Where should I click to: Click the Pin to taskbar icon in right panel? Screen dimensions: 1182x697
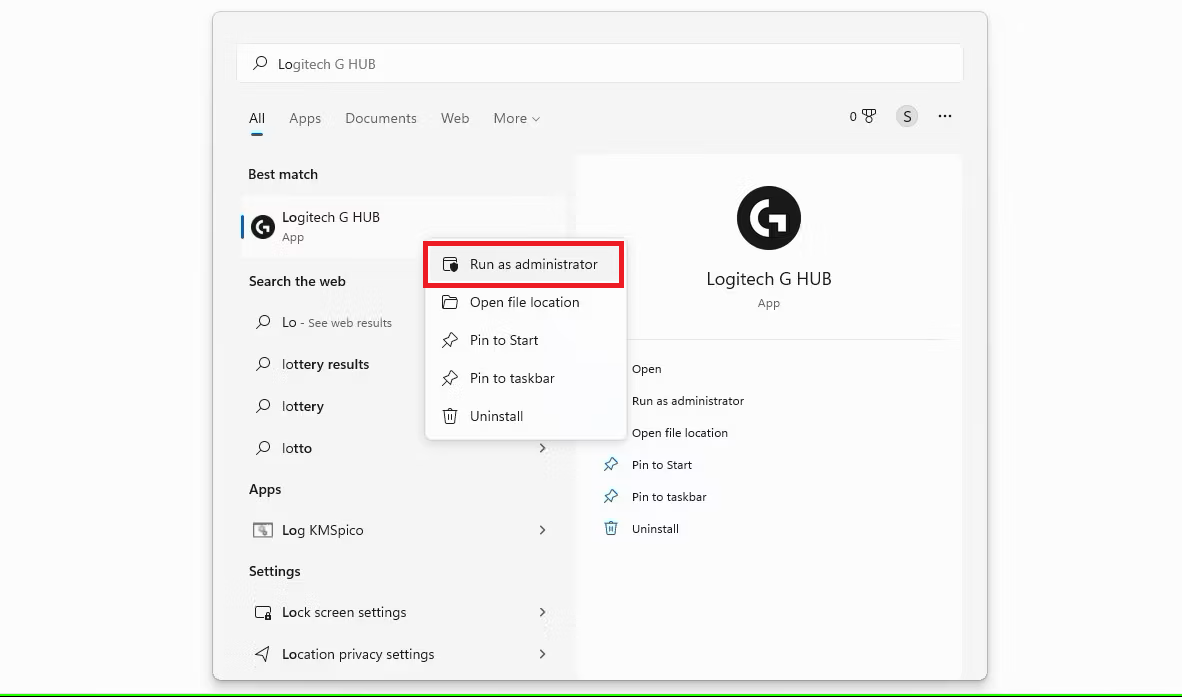pyautogui.click(x=611, y=497)
